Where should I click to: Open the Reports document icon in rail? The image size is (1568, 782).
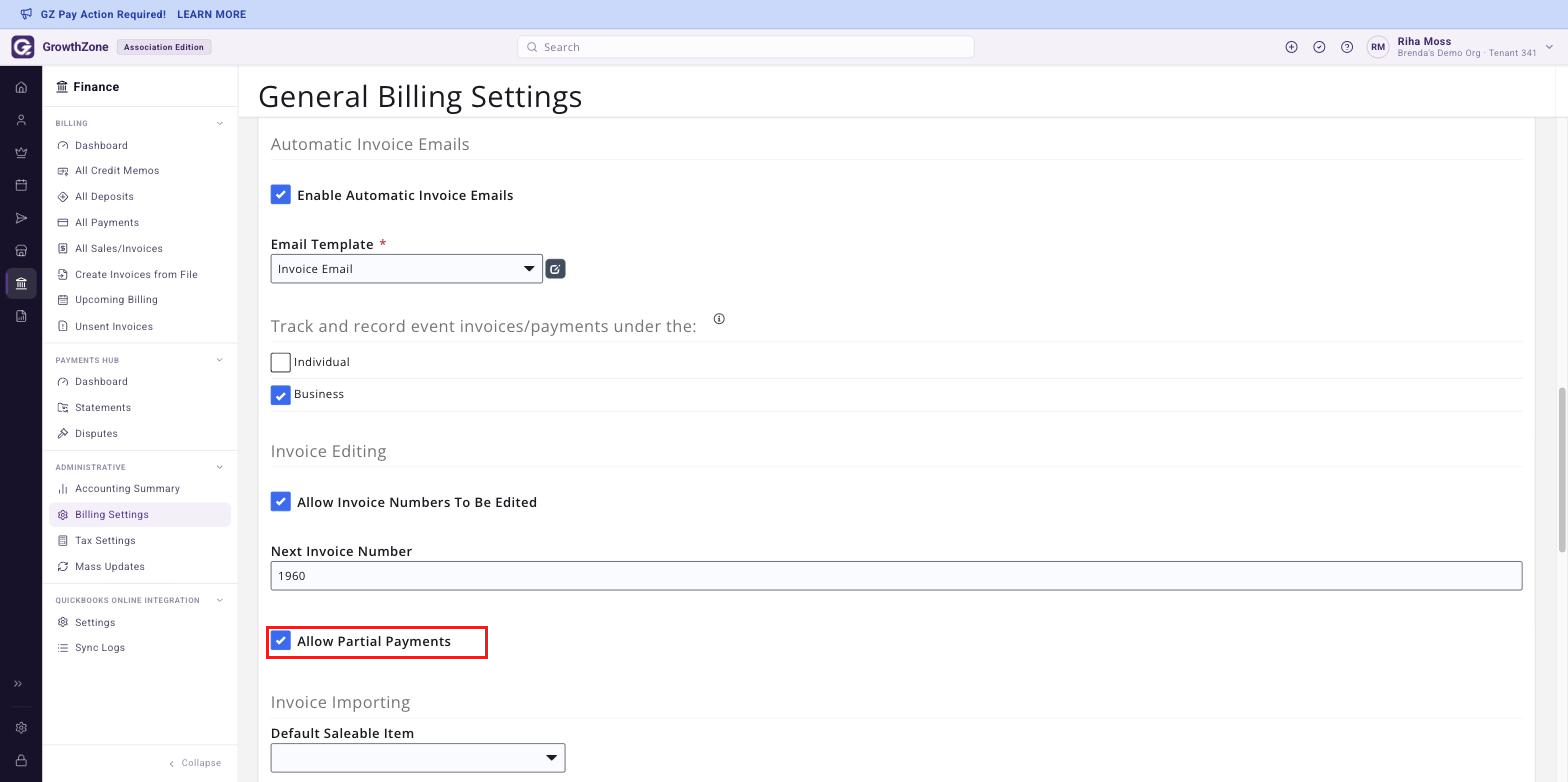(21, 316)
